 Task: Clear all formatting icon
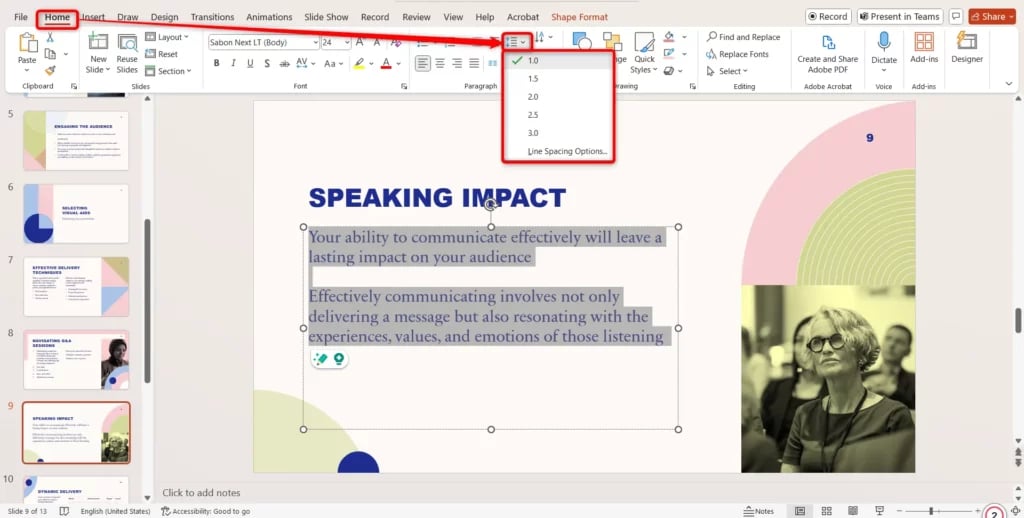396,42
